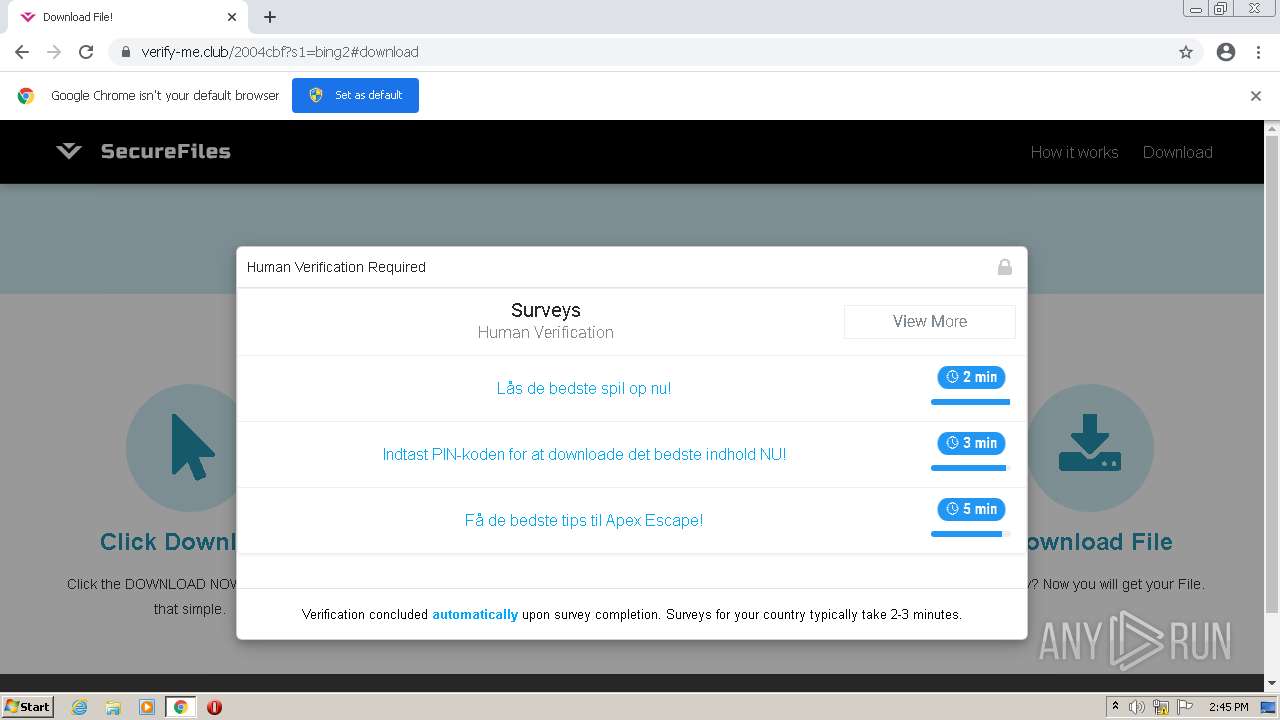Set Chrome as default browser
Image resolution: width=1280 pixels, height=720 pixels.
tap(355, 95)
